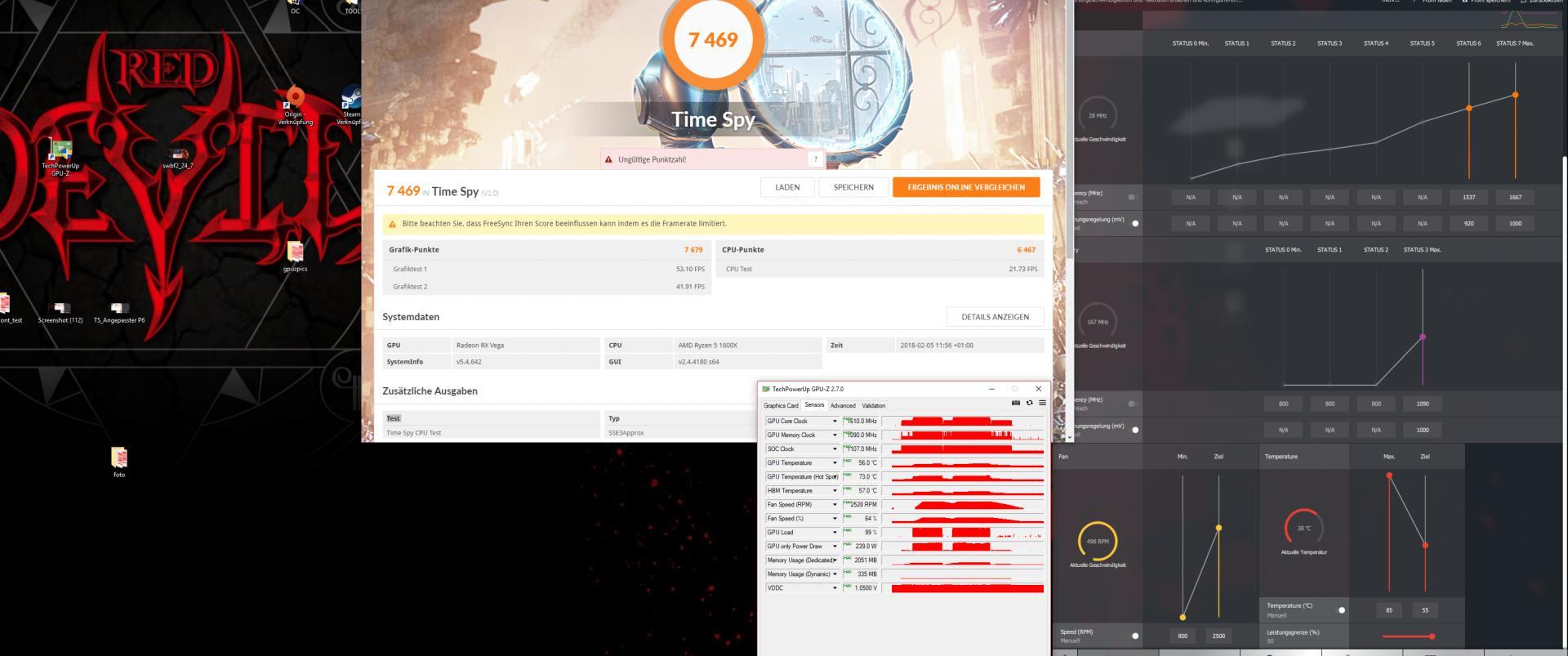Expand the VDDC sensor dropdown
The width and height of the screenshot is (1568, 656).
(x=835, y=588)
